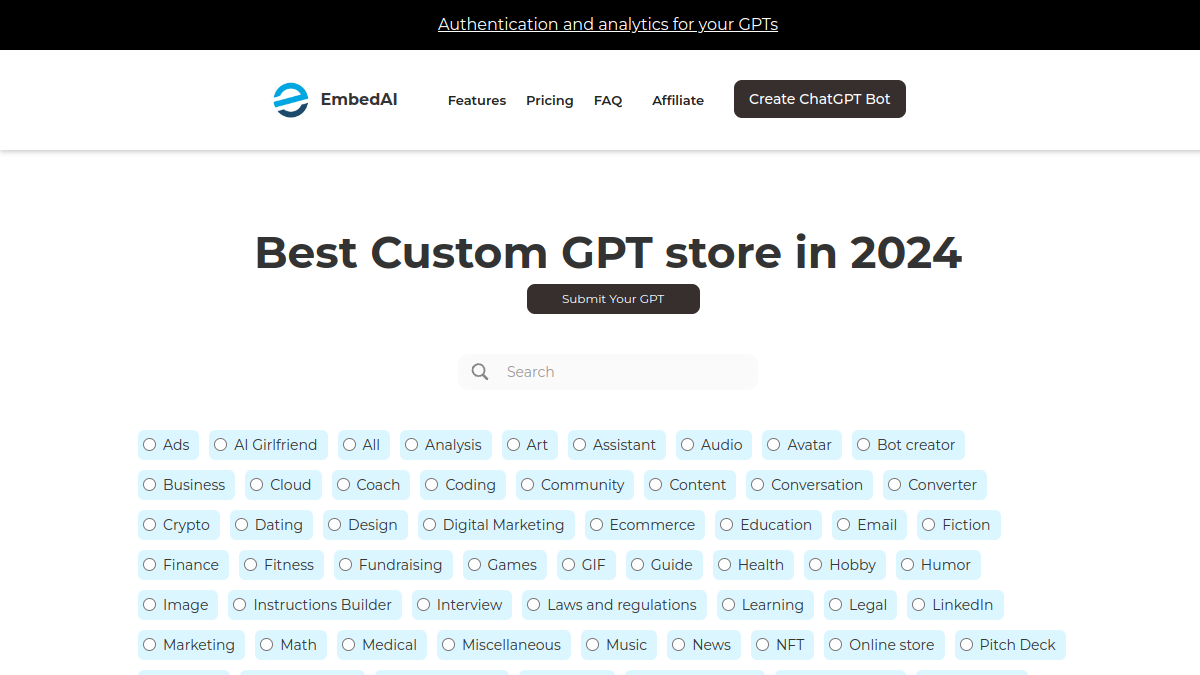
Task: Open the Affiliate menu item
Action: click(x=678, y=100)
